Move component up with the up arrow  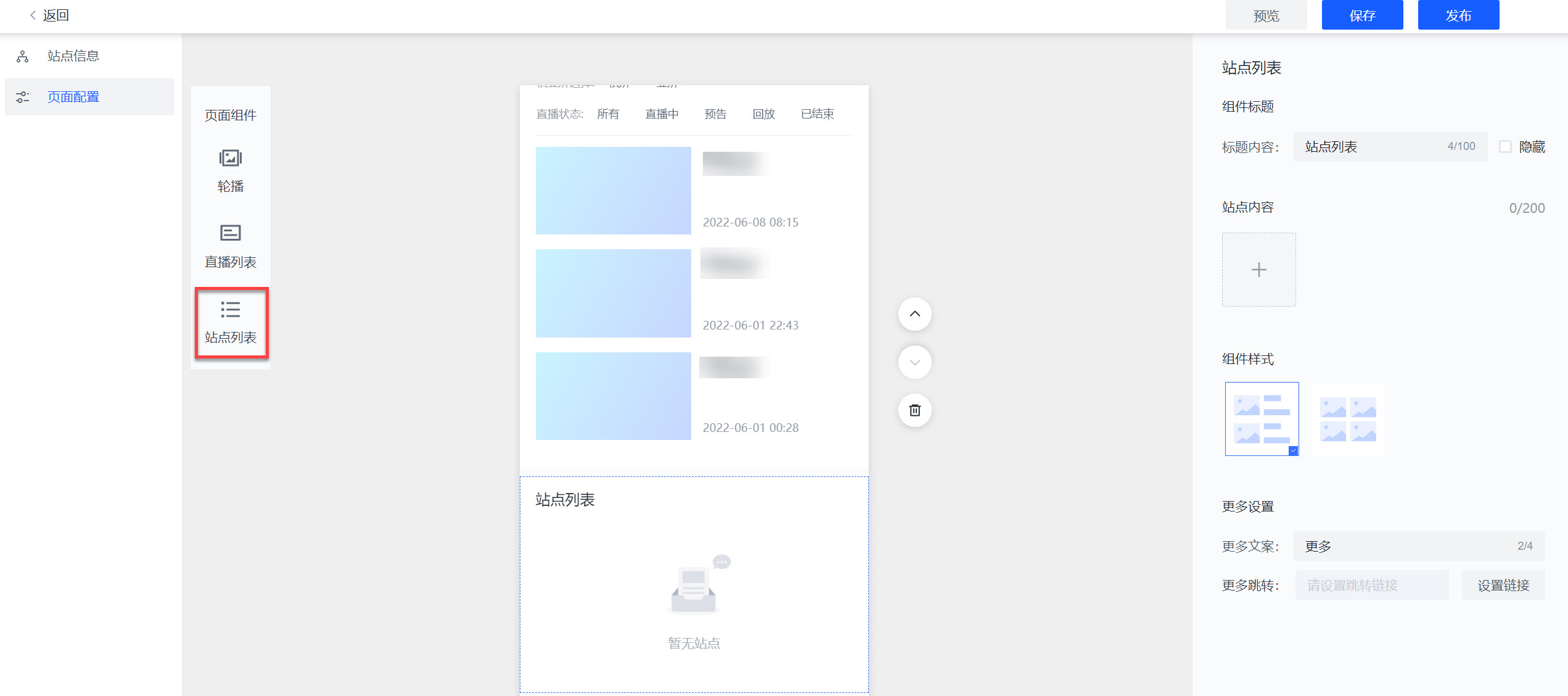(915, 314)
